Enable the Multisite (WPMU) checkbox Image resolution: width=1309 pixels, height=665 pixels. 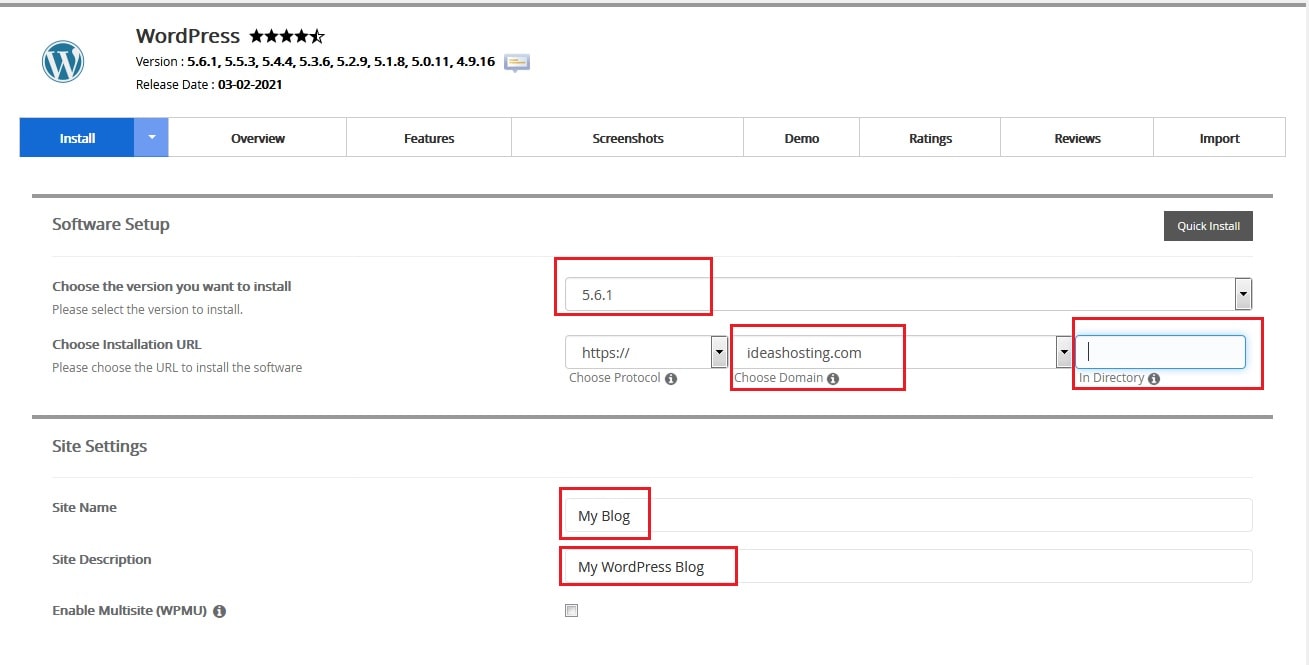(x=571, y=610)
